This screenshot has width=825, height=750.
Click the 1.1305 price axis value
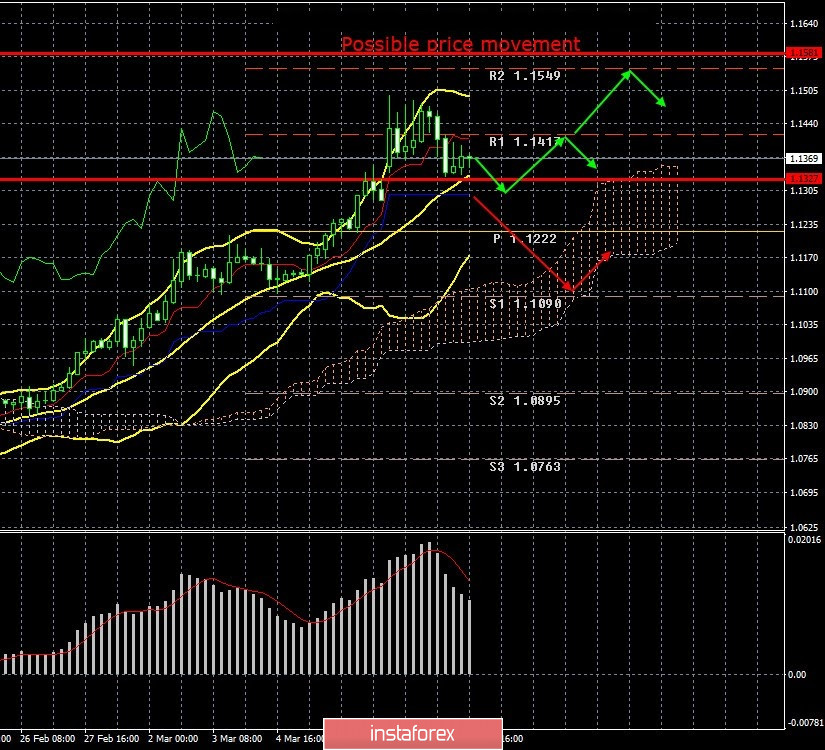[x=804, y=191]
